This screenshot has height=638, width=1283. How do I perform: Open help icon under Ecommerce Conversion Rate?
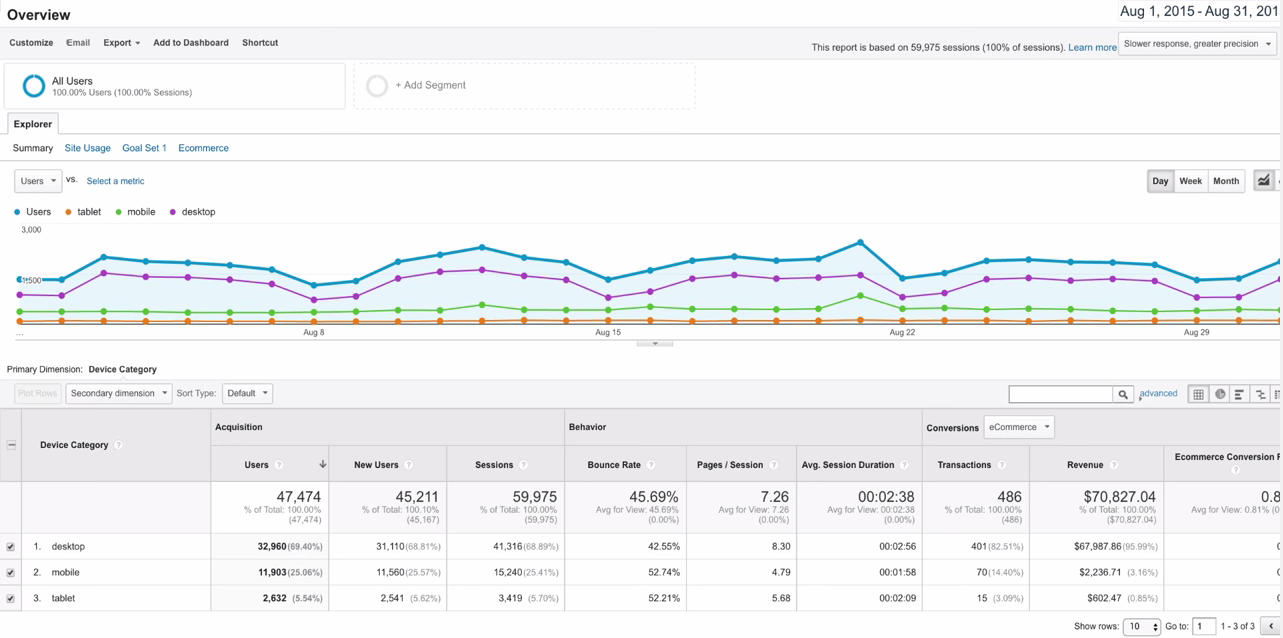[x=1235, y=470]
